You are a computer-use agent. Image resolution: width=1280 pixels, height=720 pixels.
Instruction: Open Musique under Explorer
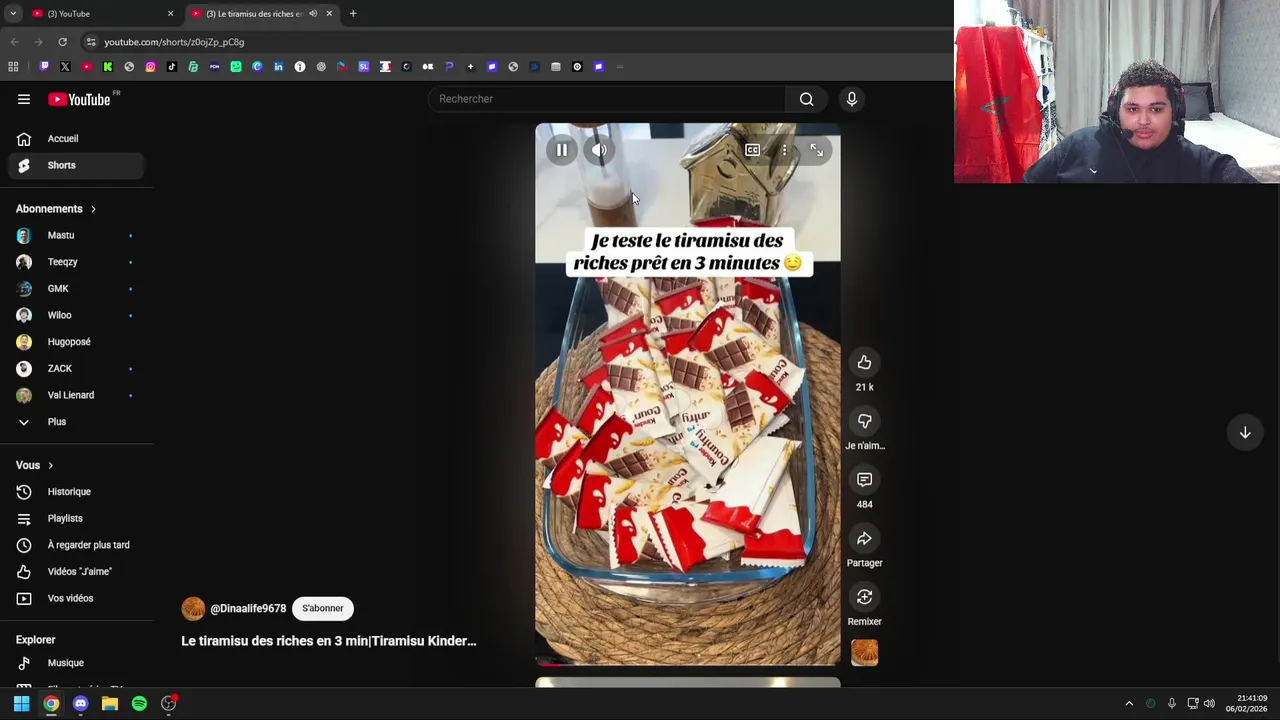[x=76, y=663]
